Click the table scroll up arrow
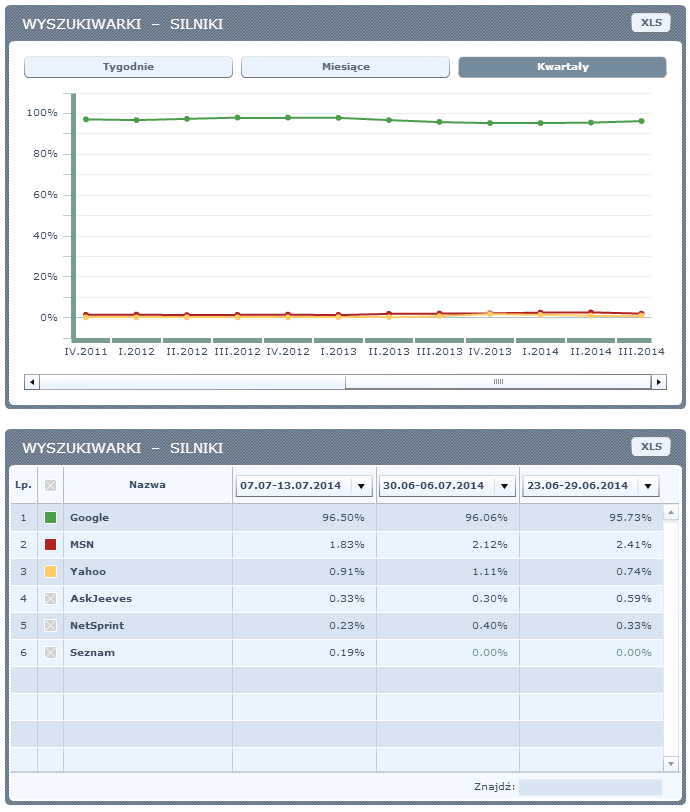Screen dimensions: 690x812 coord(671,512)
